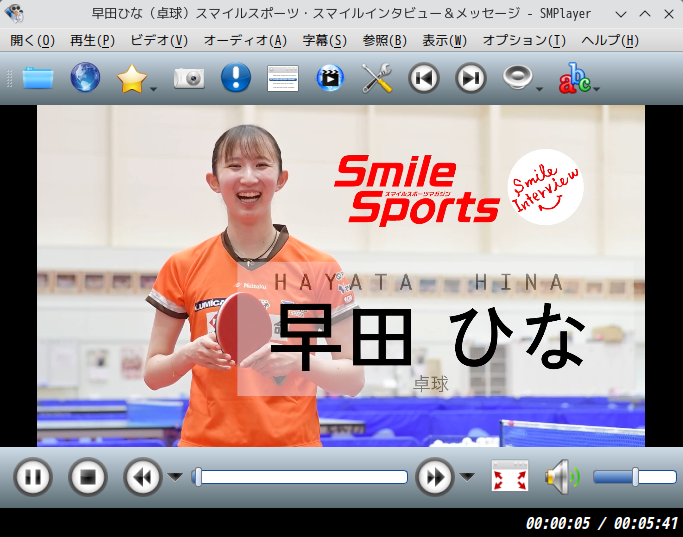Open the 表示(W) menu
Image resolution: width=683 pixels, height=537 pixels.
(444, 41)
